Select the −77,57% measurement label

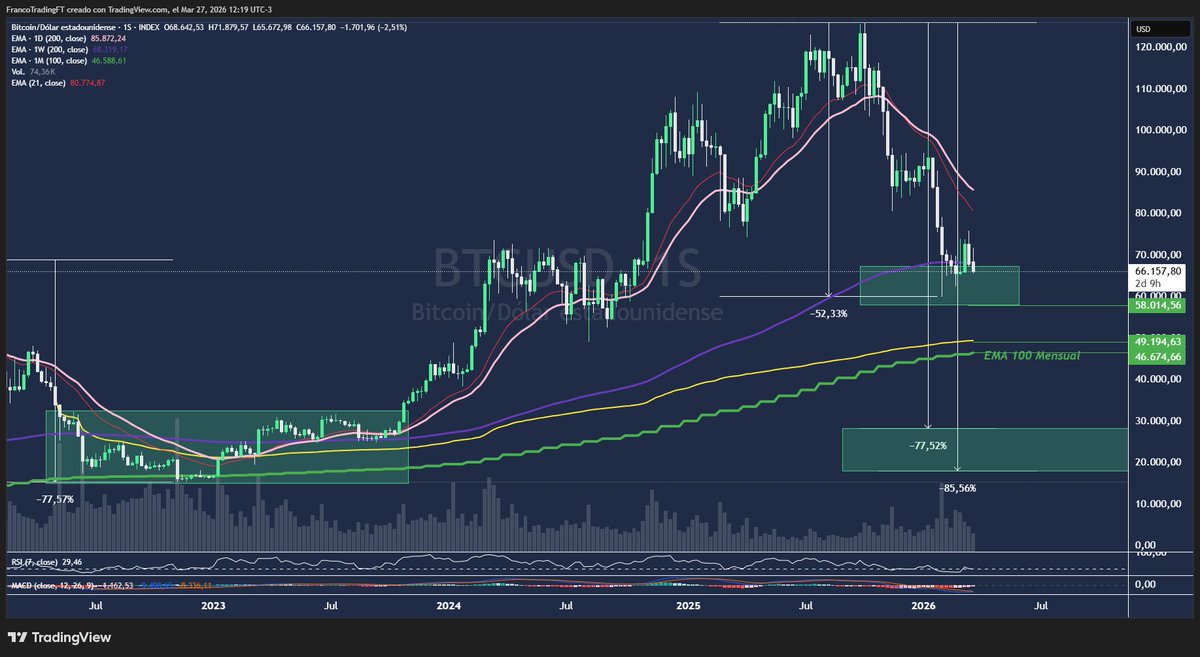[53, 498]
